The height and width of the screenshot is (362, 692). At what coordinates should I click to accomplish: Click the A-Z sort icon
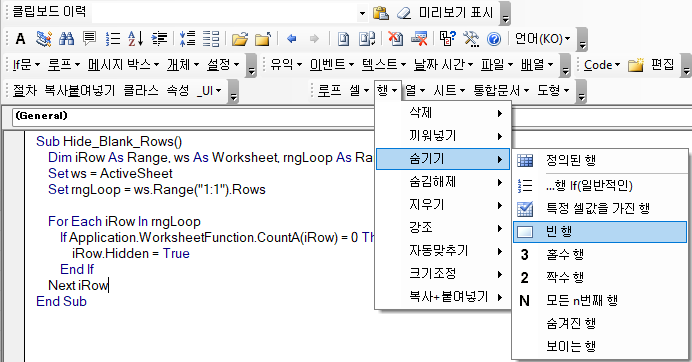pos(135,39)
